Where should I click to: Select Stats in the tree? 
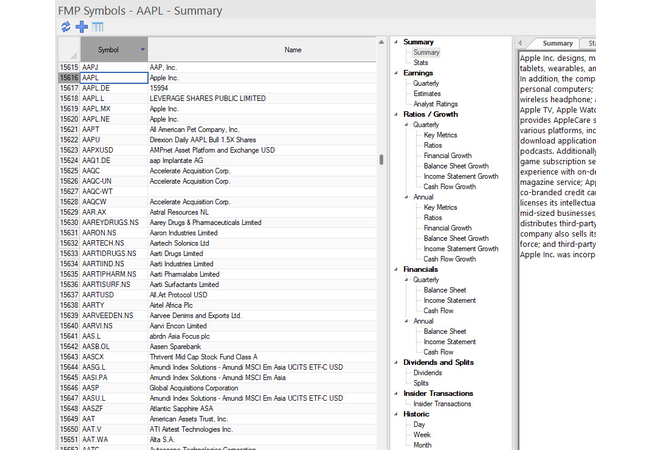(x=420, y=63)
